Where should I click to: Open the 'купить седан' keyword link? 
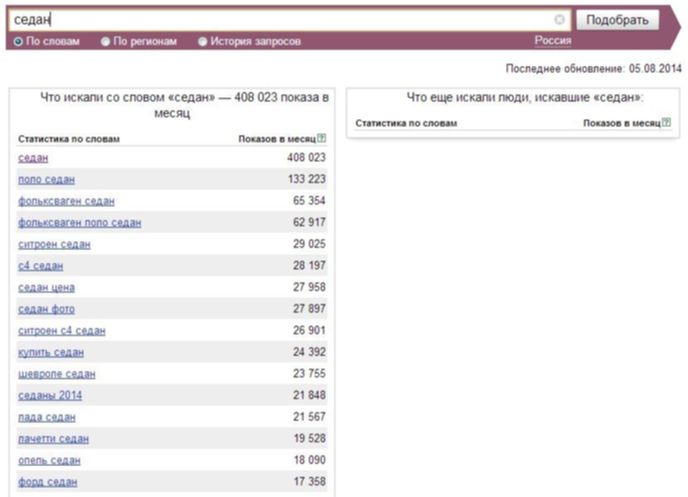pyautogui.click(x=51, y=352)
